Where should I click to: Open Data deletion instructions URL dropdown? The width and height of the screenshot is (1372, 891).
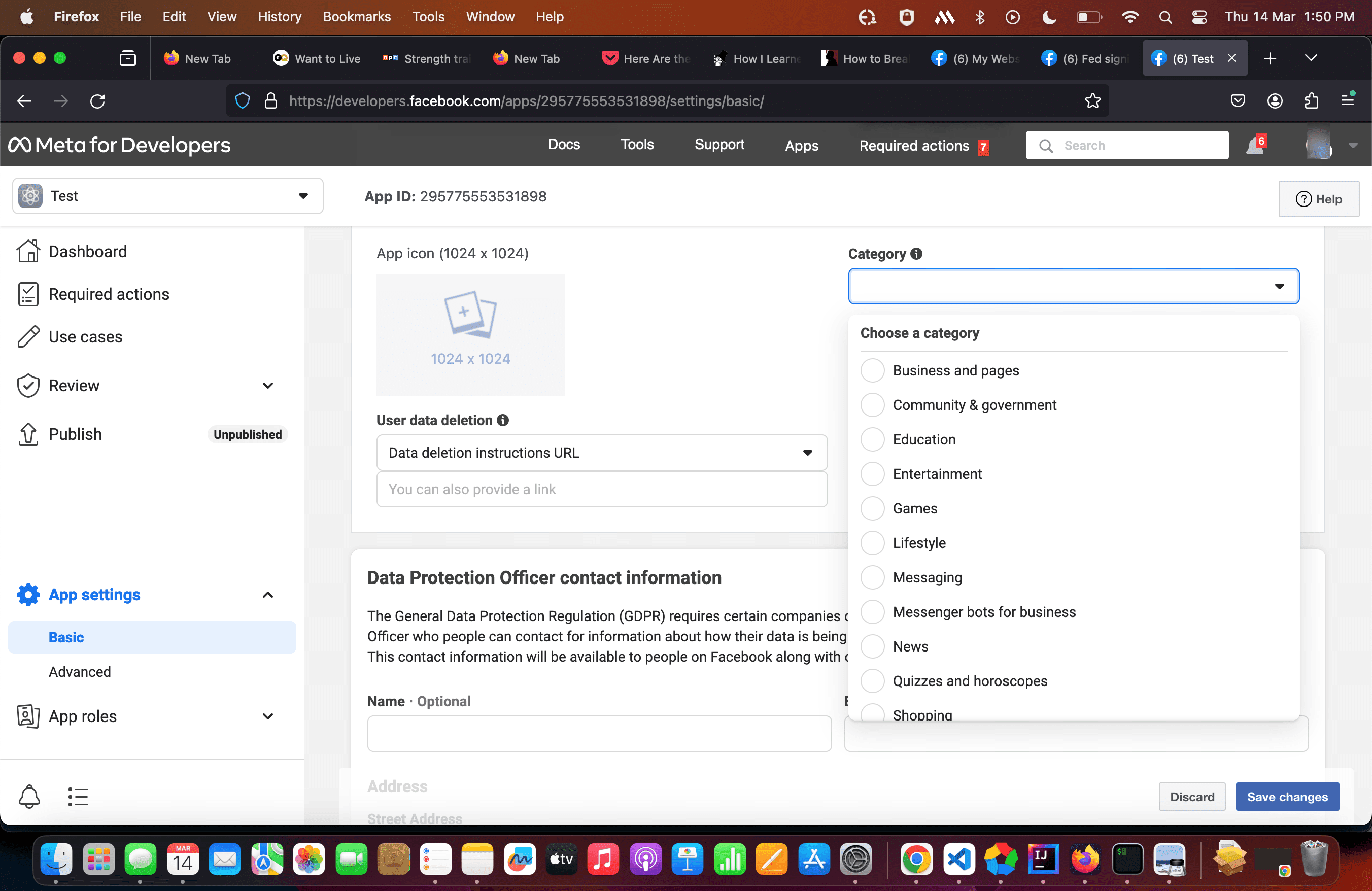601,453
